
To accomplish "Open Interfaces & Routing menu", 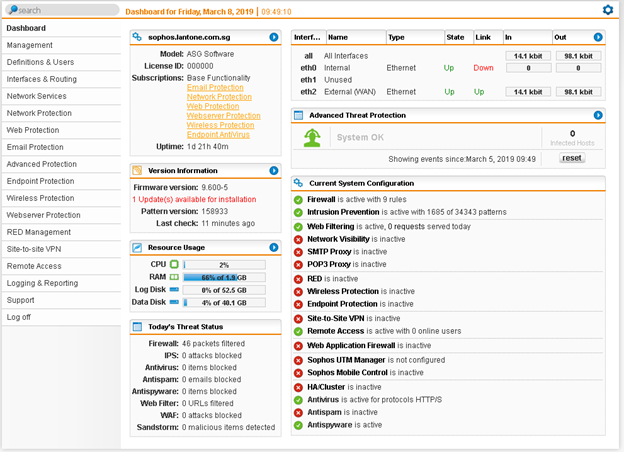I will point(62,79).
